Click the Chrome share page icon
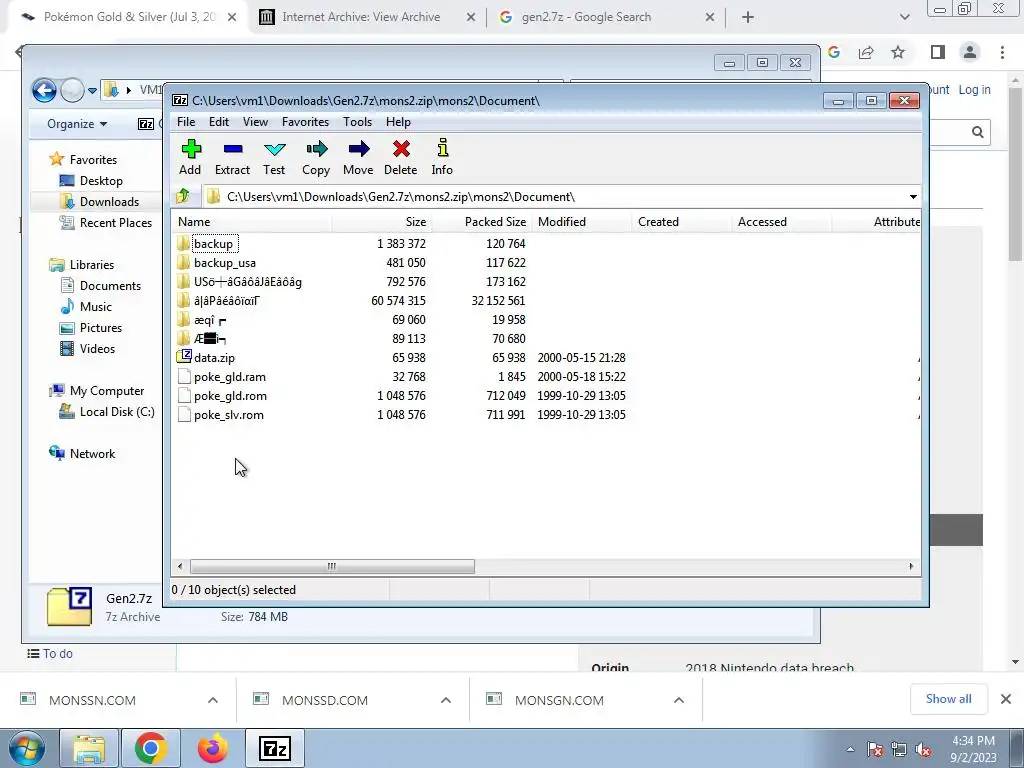The width and height of the screenshot is (1024, 768). coord(866,52)
